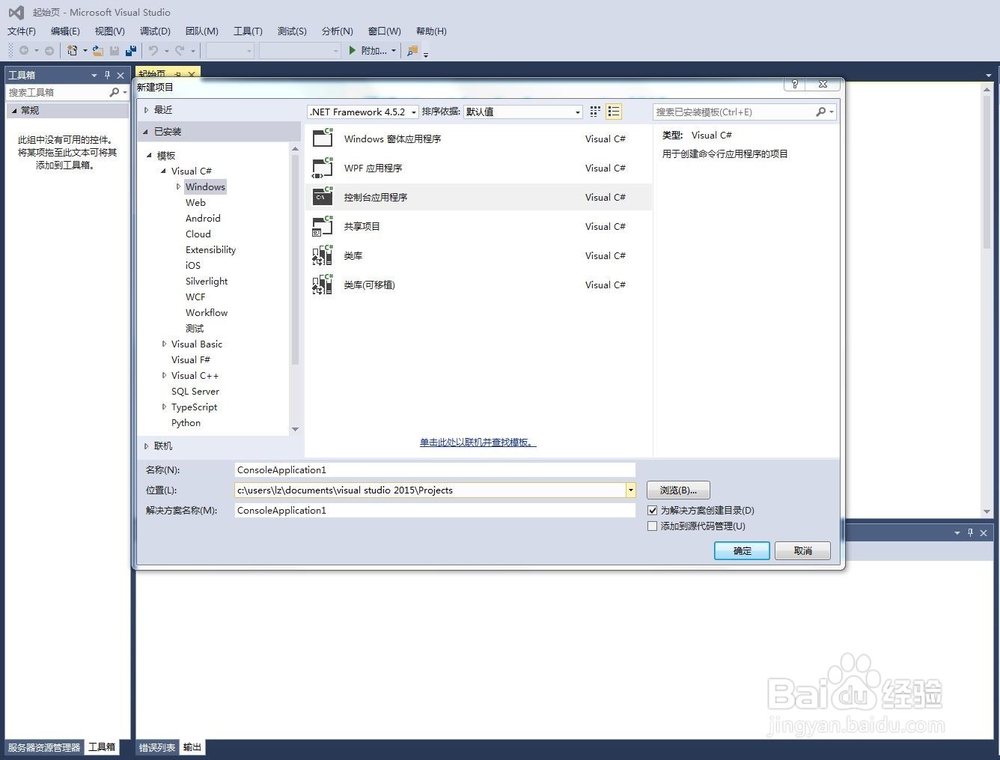Open the 编辑(E) menu
The image size is (1000, 760).
pos(65,31)
